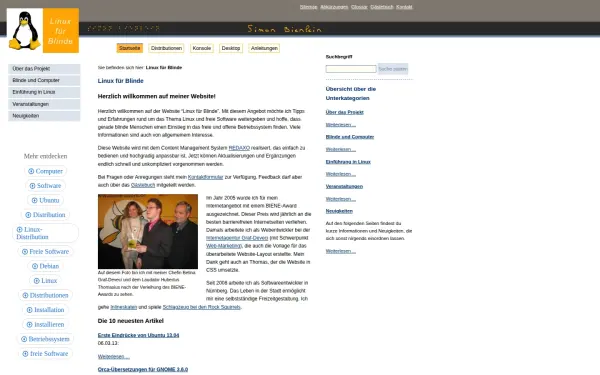The width and height of the screenshot is (600, 375).
Task: Click the Linux tag under Mehr entdecken
Action: tap(46, 281)
